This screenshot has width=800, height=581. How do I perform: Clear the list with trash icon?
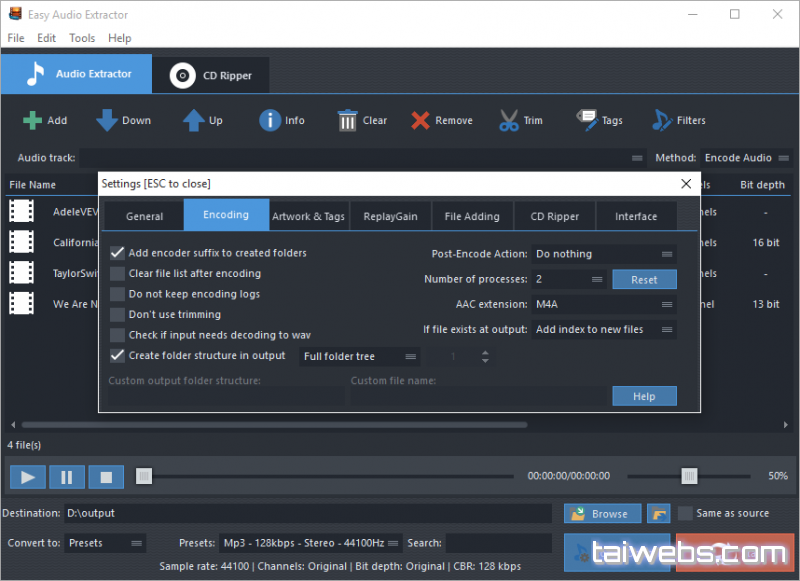point(347,121)
